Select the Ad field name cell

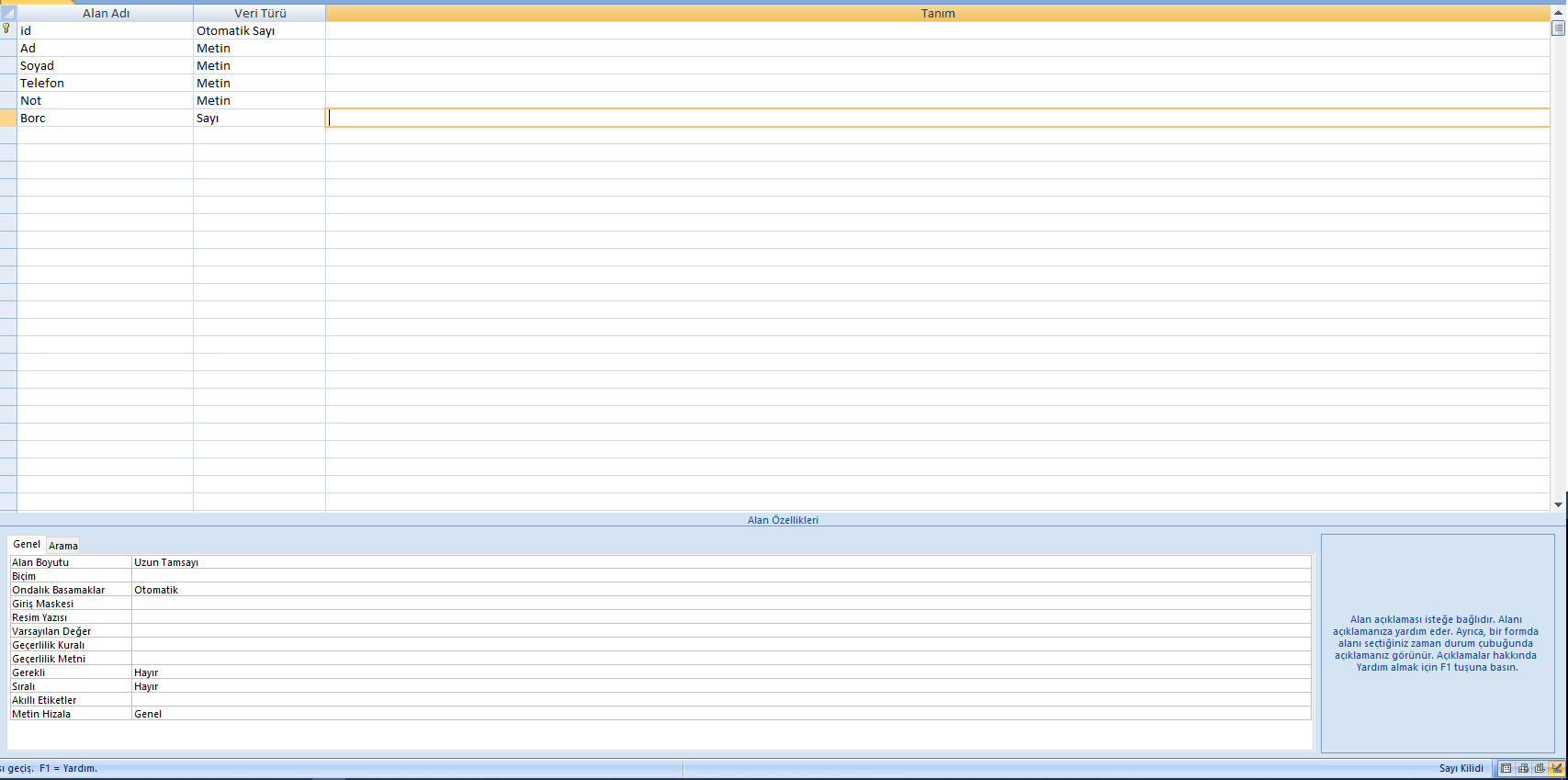(105, 48)
